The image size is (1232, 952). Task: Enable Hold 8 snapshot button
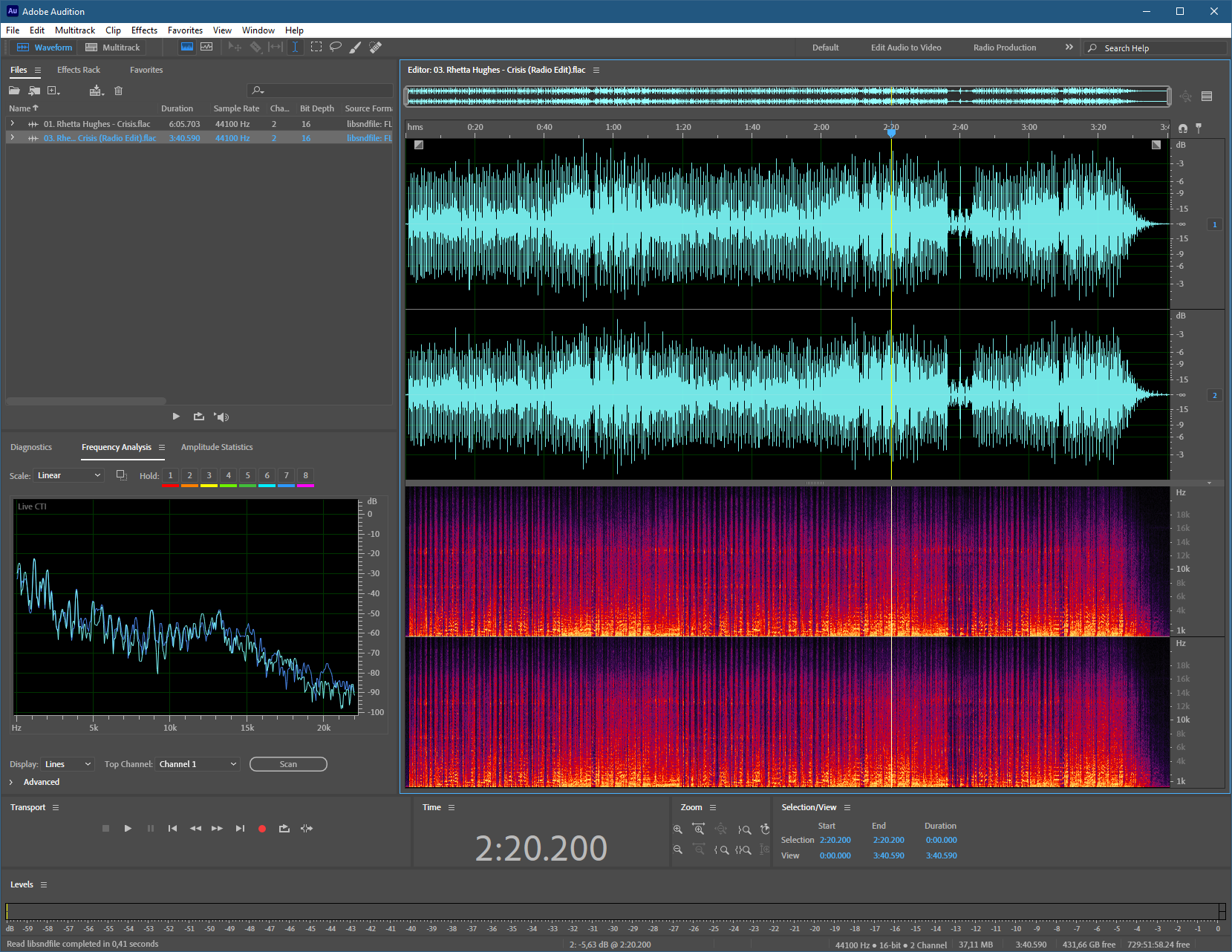pos(305,475)
